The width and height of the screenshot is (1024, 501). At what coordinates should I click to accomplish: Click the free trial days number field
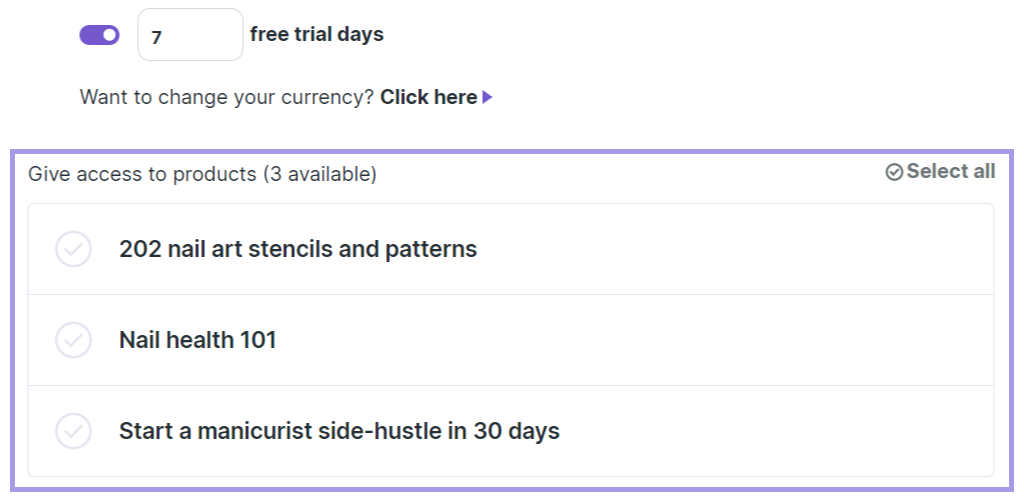click(x=190, y=35)
